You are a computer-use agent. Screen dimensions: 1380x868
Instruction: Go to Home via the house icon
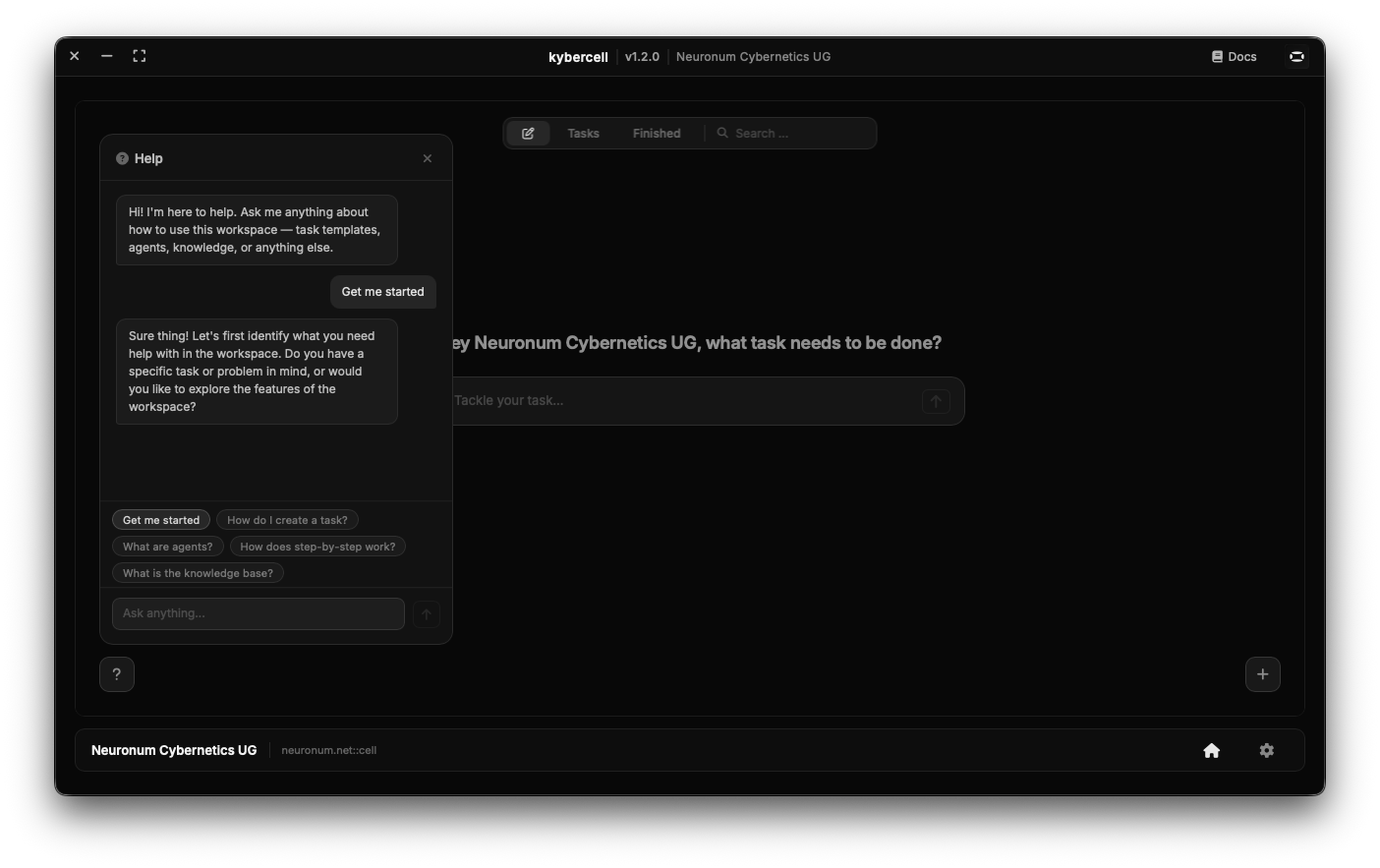click(1212, 751)
